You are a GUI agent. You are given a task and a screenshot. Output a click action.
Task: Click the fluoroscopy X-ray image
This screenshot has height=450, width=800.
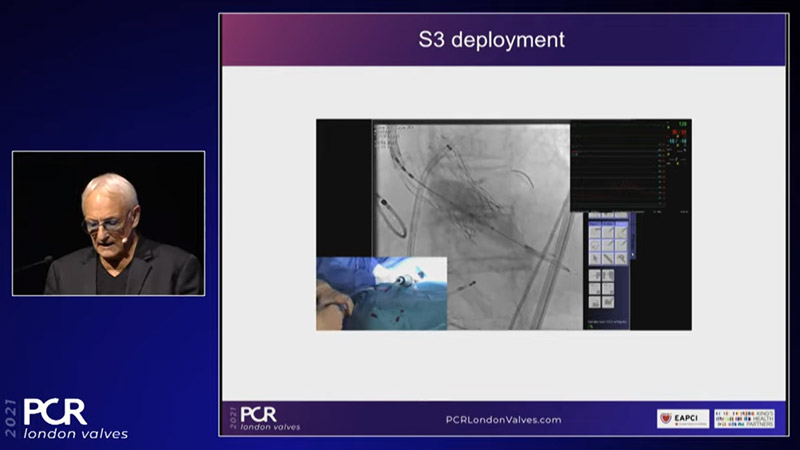pos(470,200)
